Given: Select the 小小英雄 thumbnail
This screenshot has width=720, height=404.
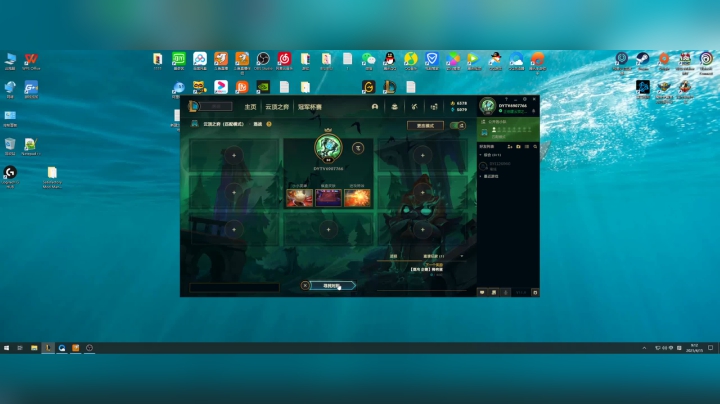Looking at the screenshot, I should (x=299, y=198).
